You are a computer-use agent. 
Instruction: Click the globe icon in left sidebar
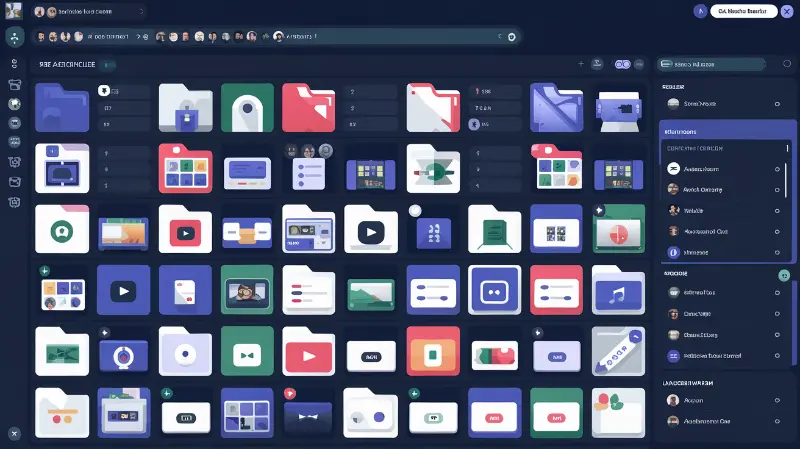coord(14,104)
